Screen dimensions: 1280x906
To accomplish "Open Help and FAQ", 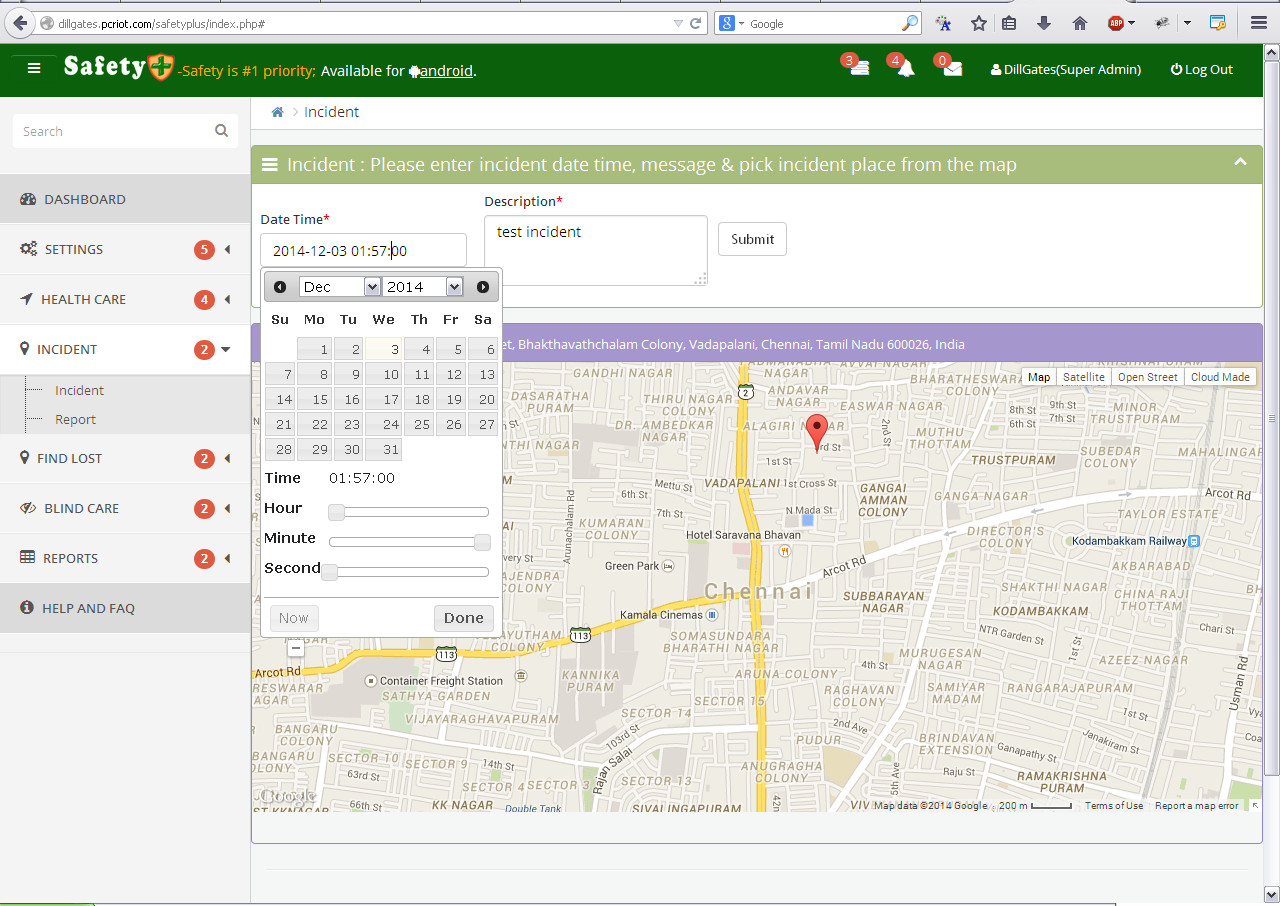I will [x=124, y=608].
